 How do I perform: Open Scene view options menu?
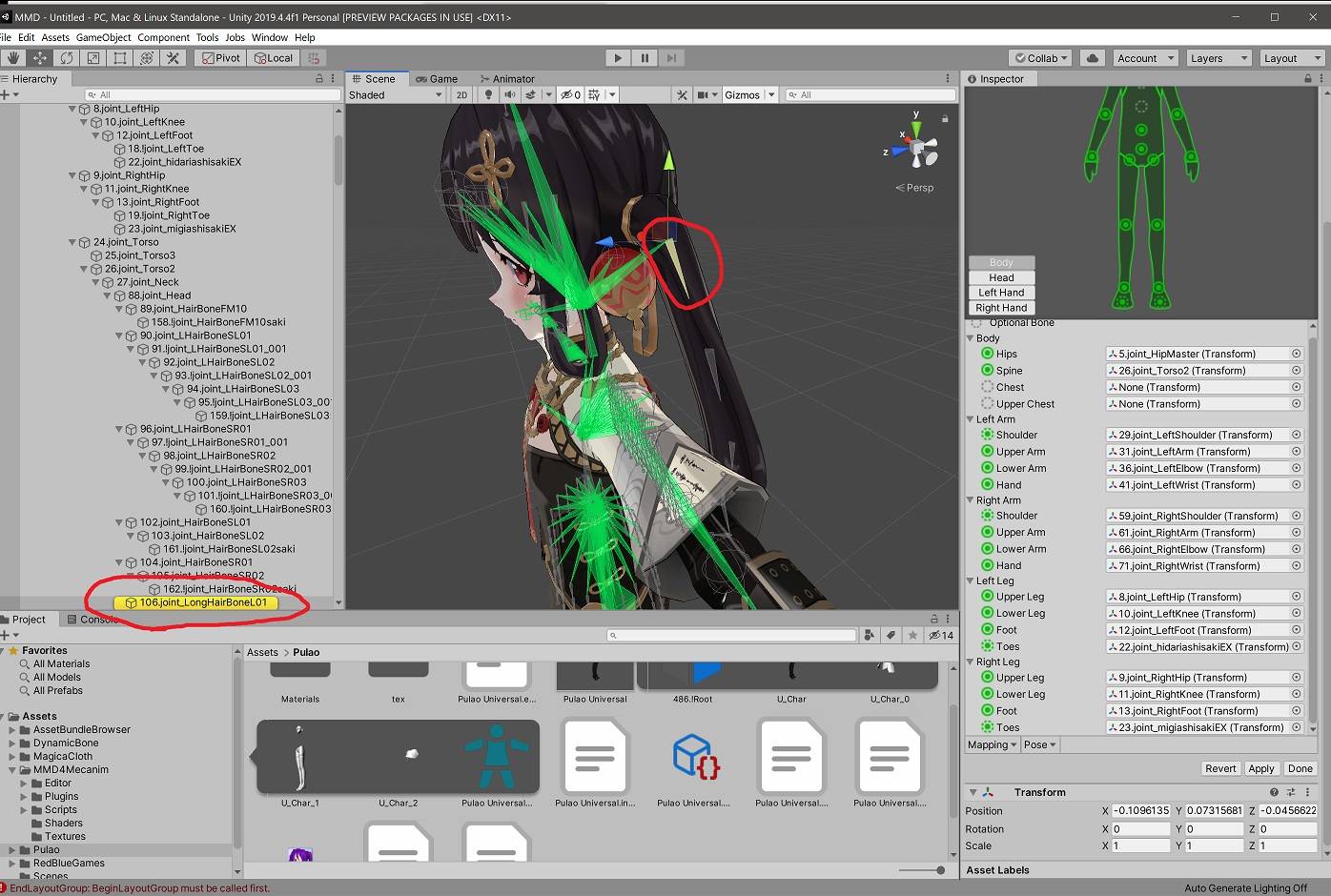point(948,79)
